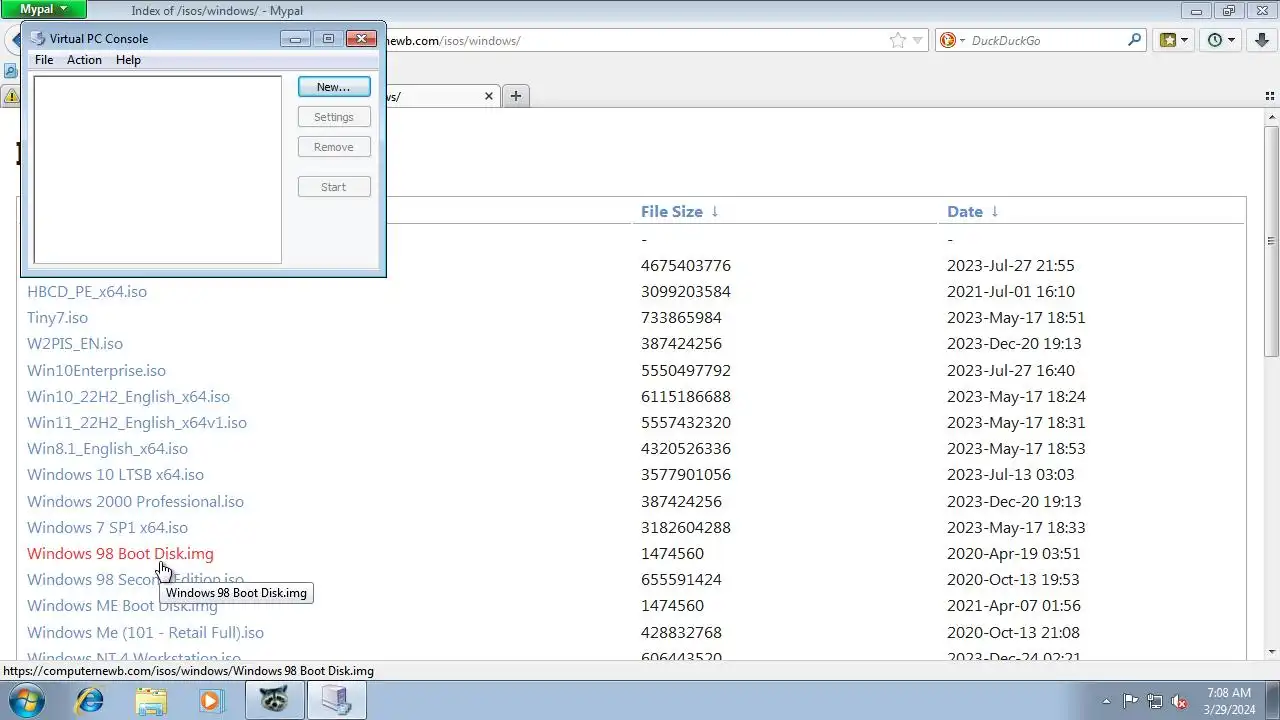Select file size text 733865984
Viewport: 1280px width, 720px height.
click(681, 318)
